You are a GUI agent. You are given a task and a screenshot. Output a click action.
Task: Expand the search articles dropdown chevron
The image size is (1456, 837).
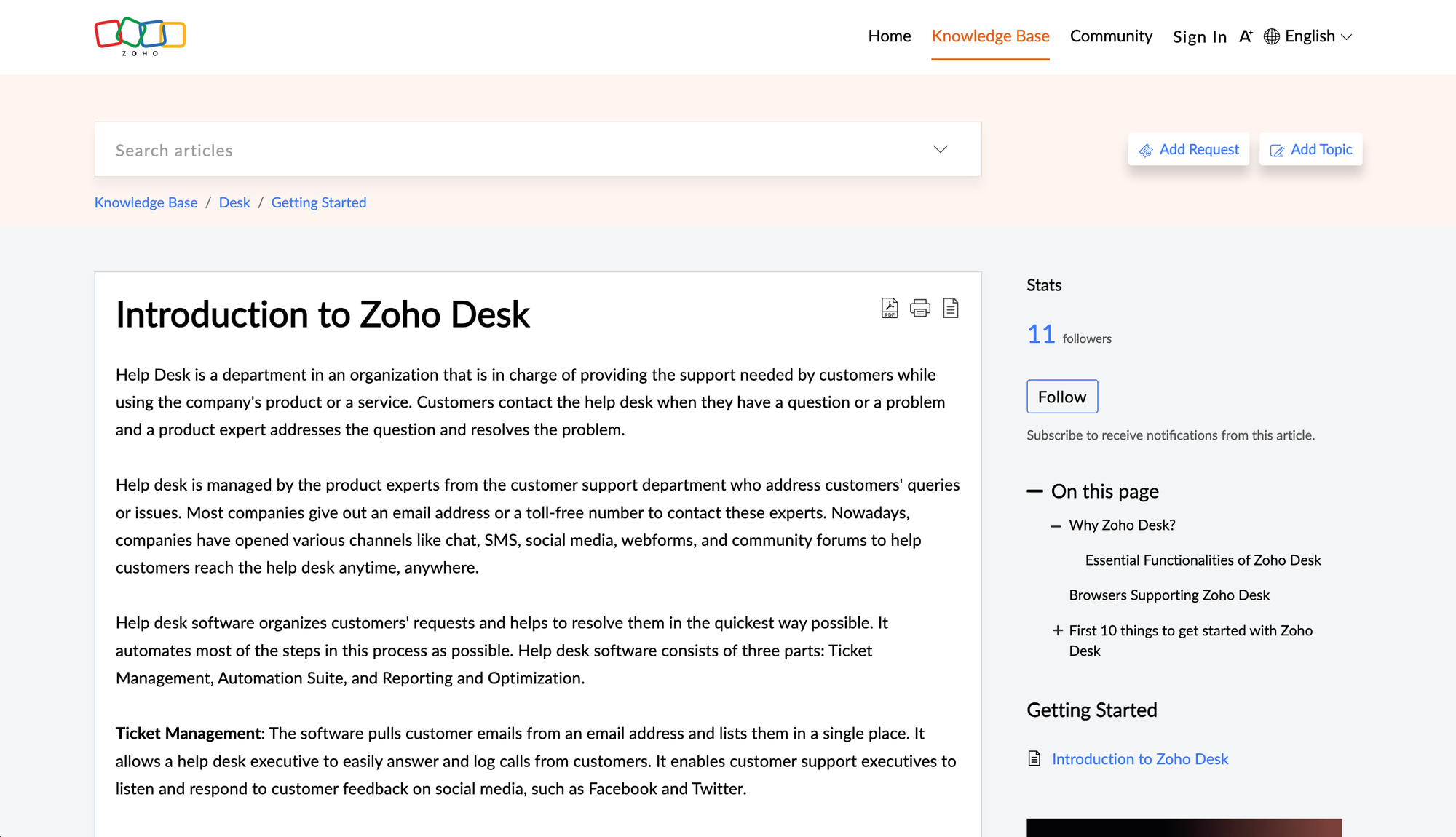941,149
